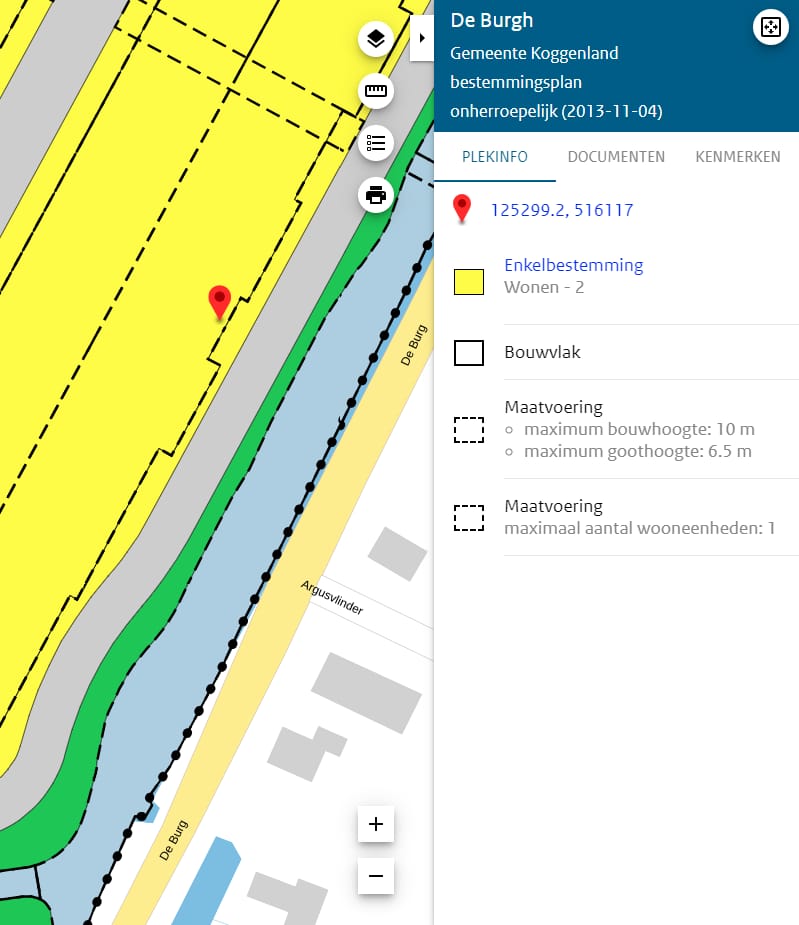Click the red location marker on map
799x925 pixels.
[220, 303]
